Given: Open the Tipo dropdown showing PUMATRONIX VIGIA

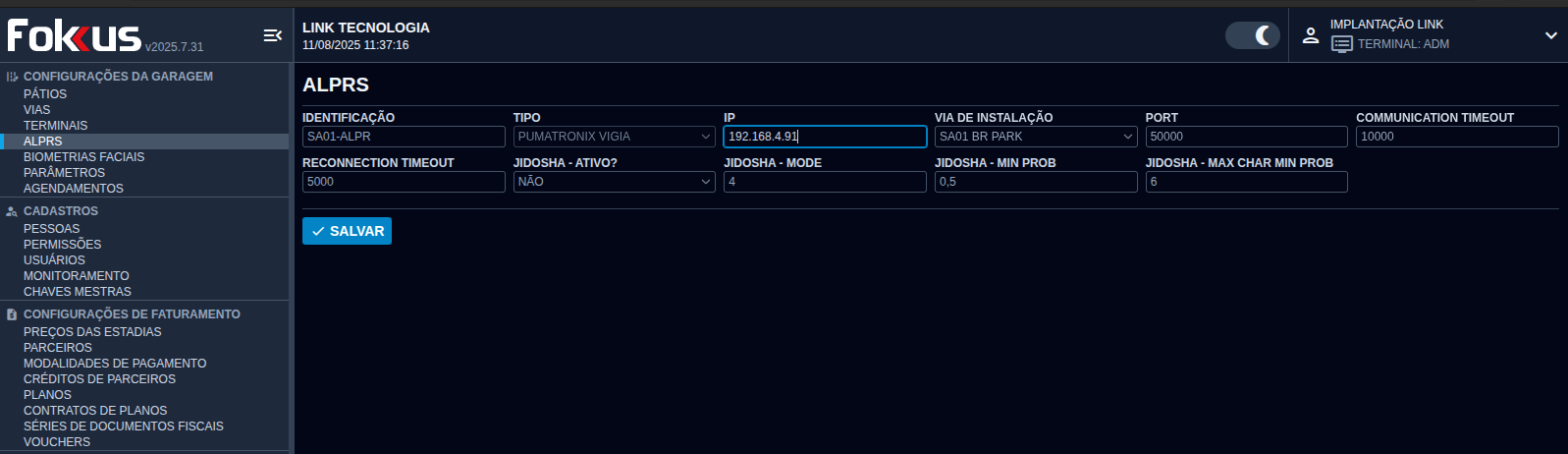Looking at the screenshot, I should [x=614, y=137].
